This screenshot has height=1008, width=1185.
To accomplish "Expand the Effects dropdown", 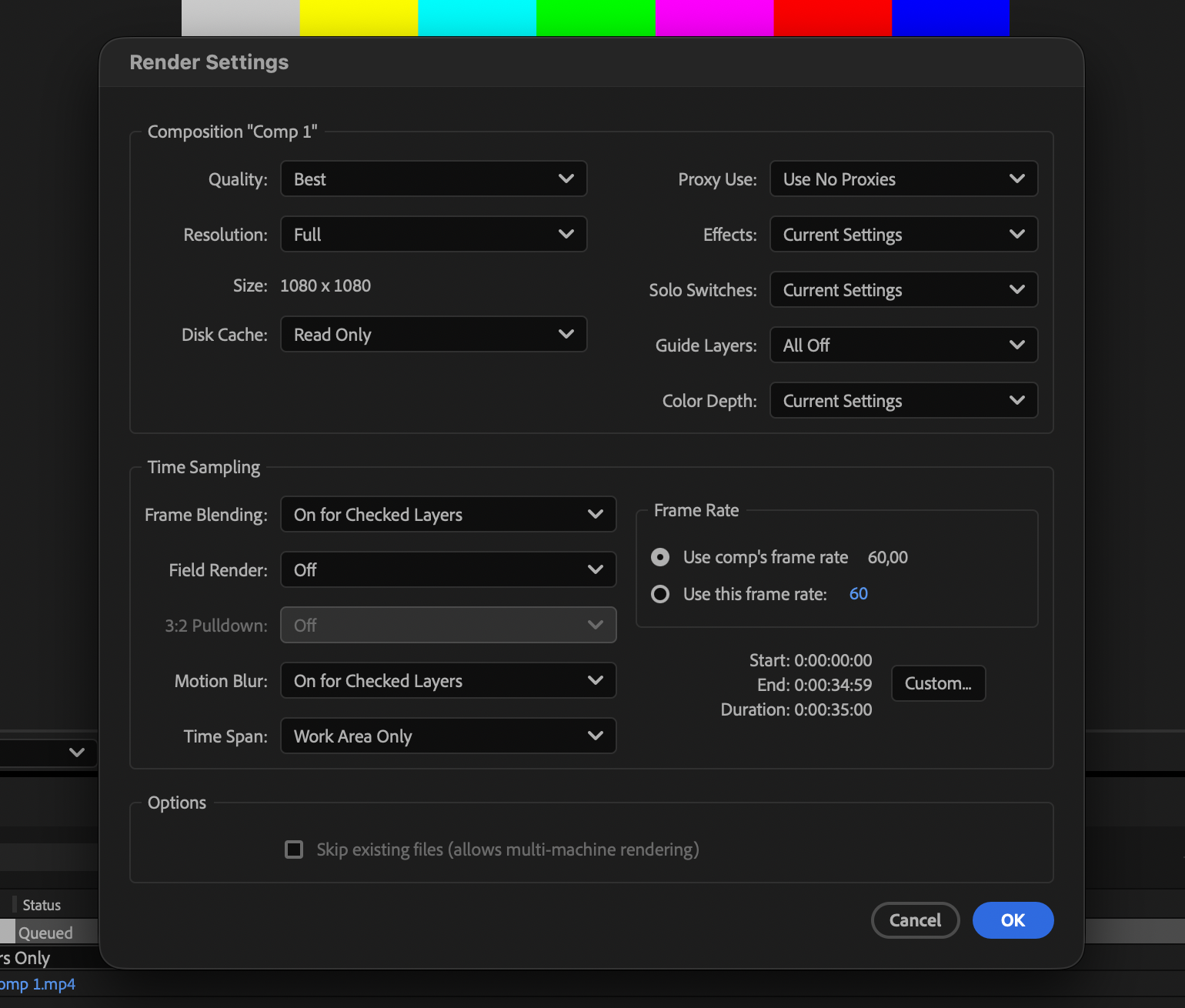I will (x=904, y=234).
